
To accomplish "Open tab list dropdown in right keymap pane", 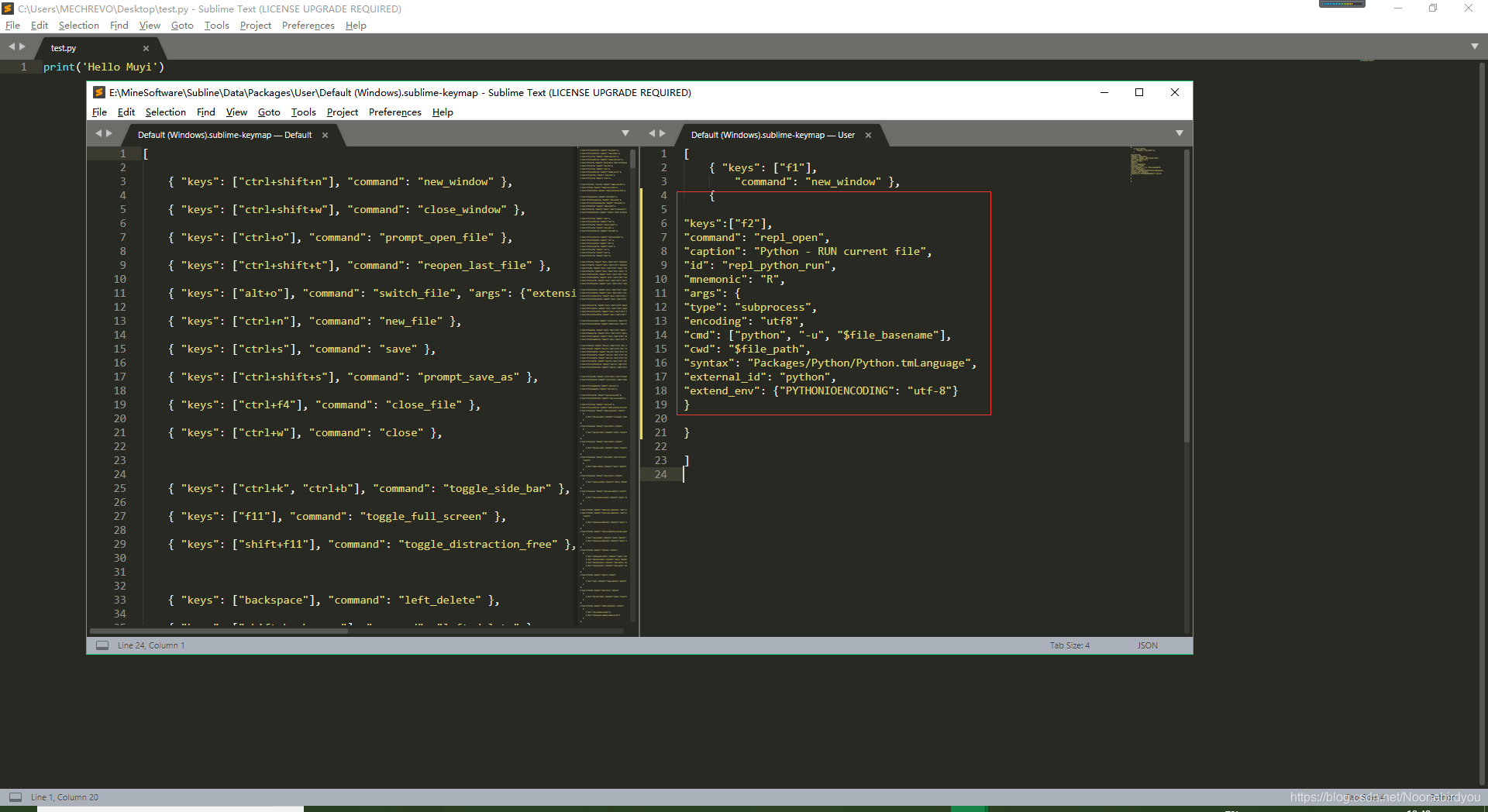I will 1180,133.
